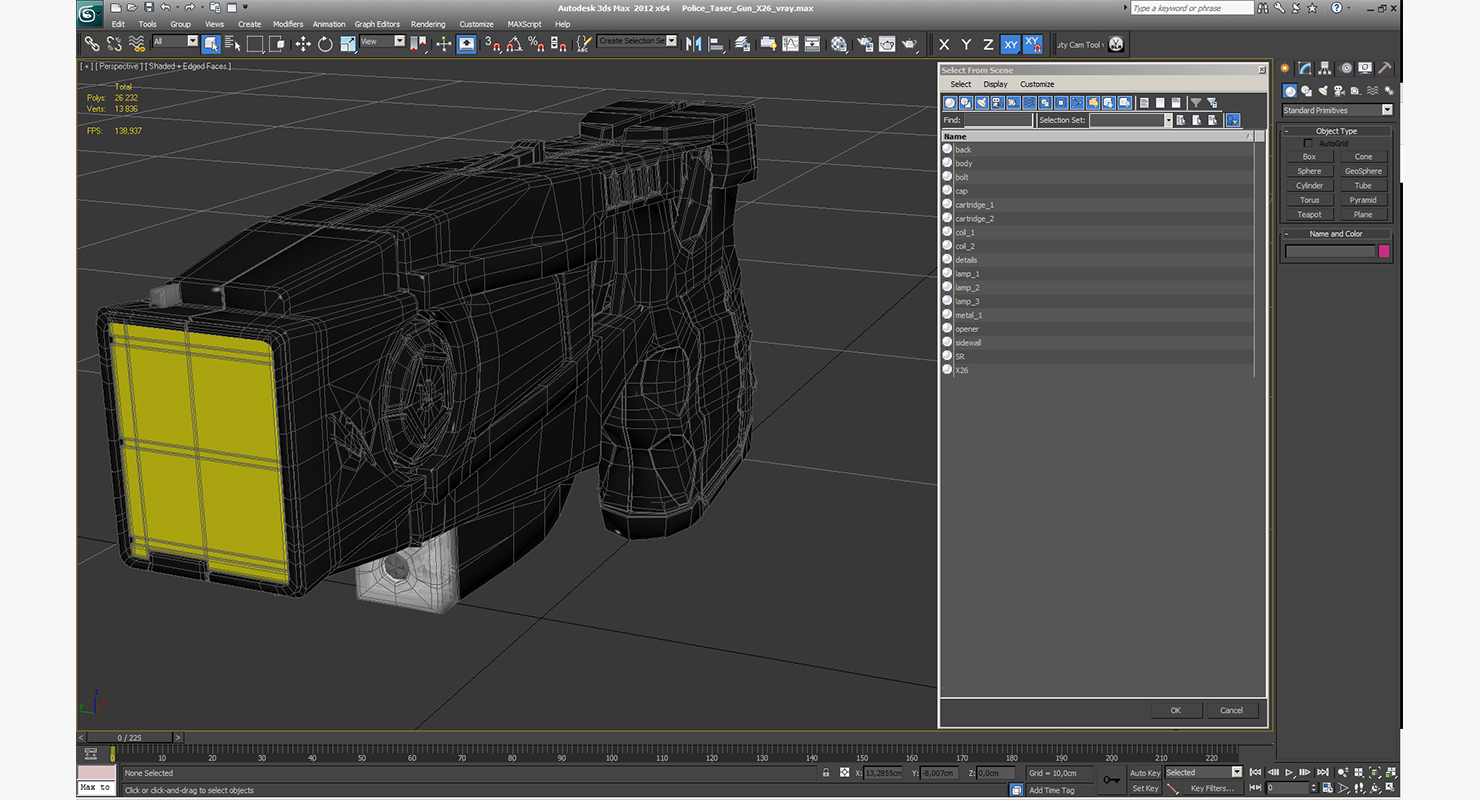This screenshot has height=800, width=1480.
Task: Toggle Display Geometry filter in Select From Scene
Action: coord(950,102)
